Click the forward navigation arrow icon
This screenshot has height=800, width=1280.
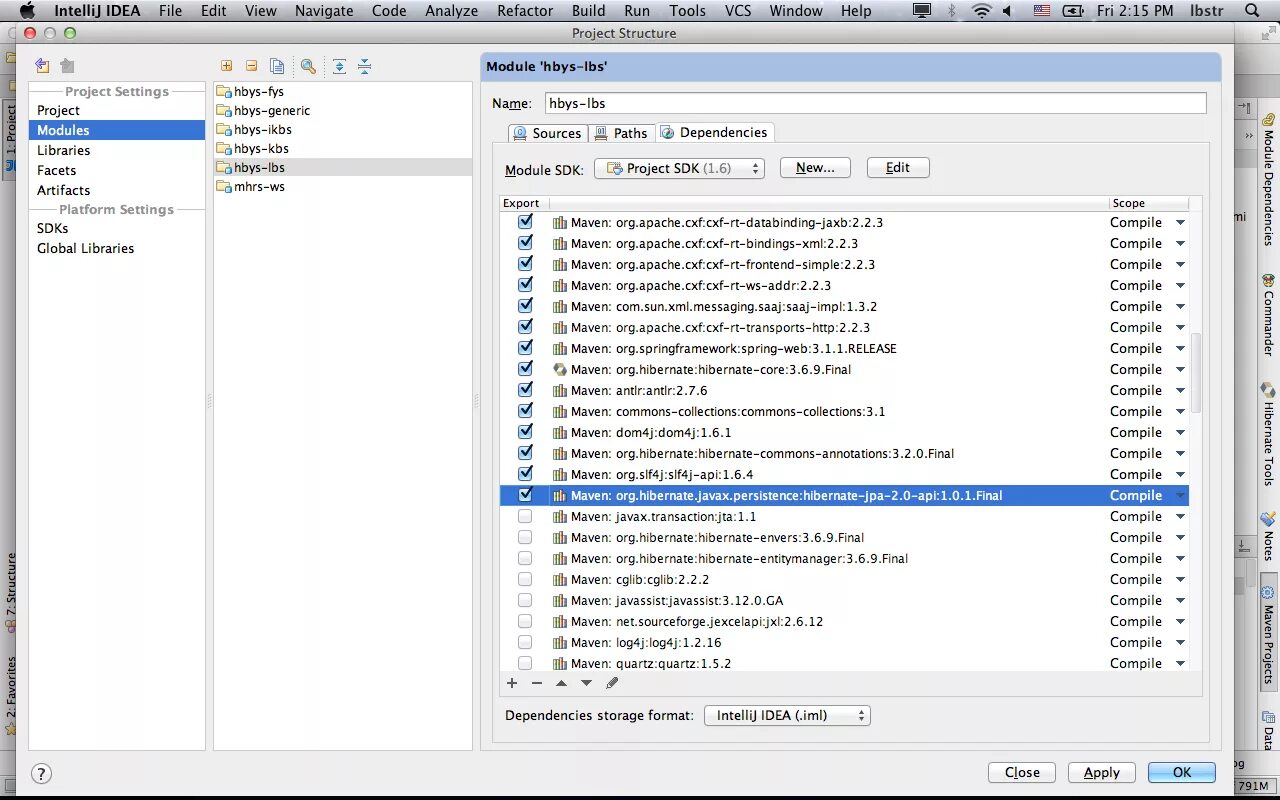[x=67, y=66]
